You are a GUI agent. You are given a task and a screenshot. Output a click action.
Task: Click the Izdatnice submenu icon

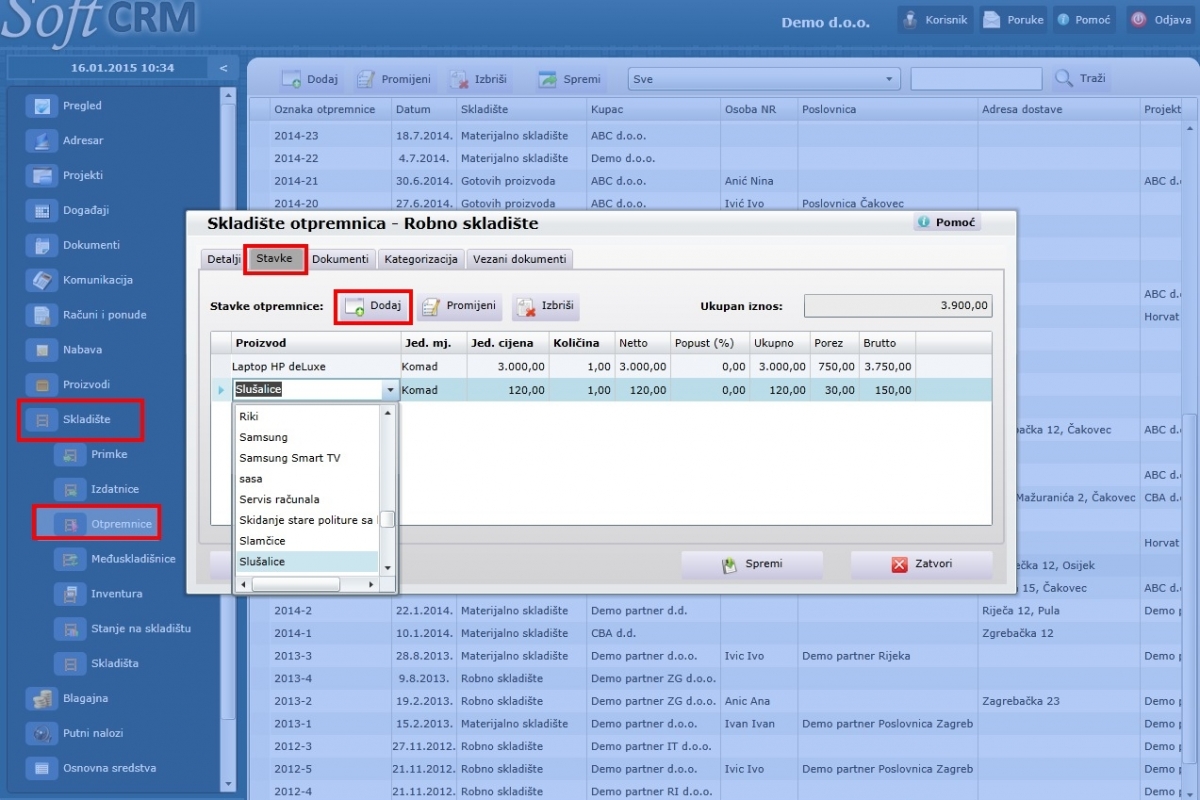[x=70, y=490]
